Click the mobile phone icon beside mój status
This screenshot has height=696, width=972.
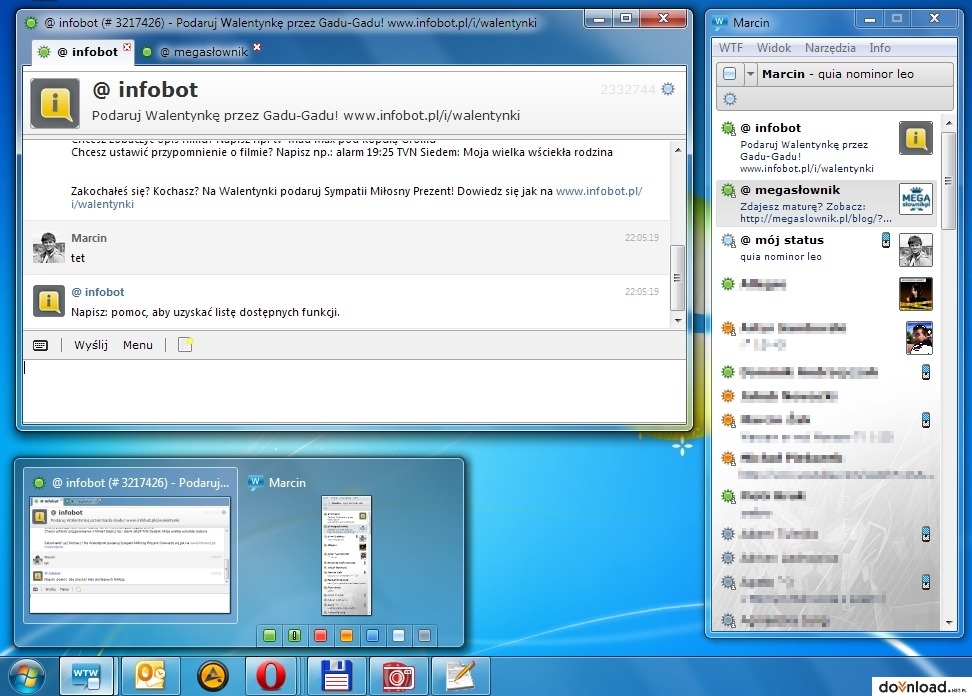(x=886, y=240)
